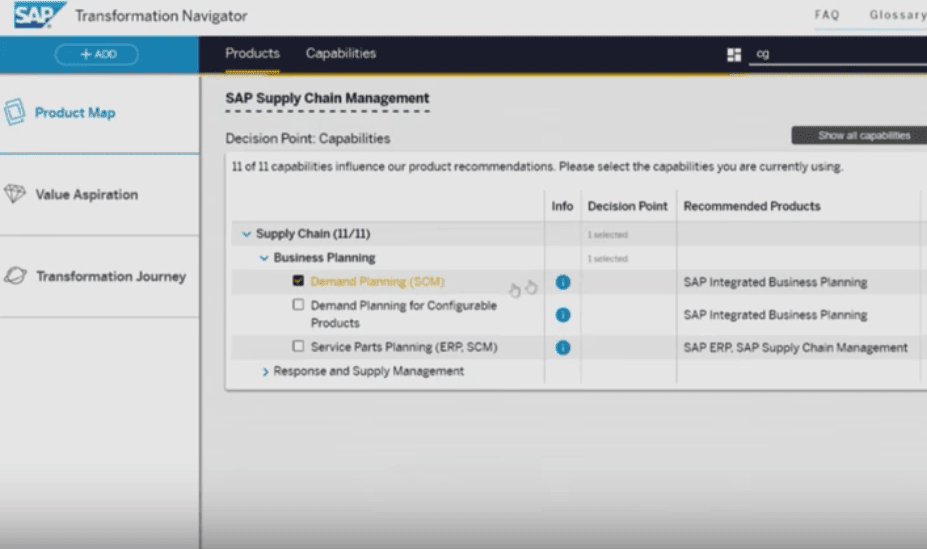Click SAP Integrated Business Planning in Demand Planning (SCM) row
The image size is (927, 549).
click(x=775, y=282)
